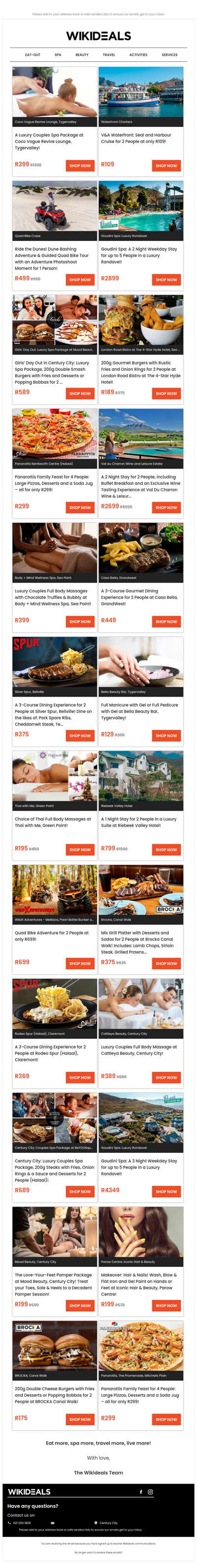Shop now for the R399 Coco Vogue spa deal
197x1568 pixels.
point(80,165)
